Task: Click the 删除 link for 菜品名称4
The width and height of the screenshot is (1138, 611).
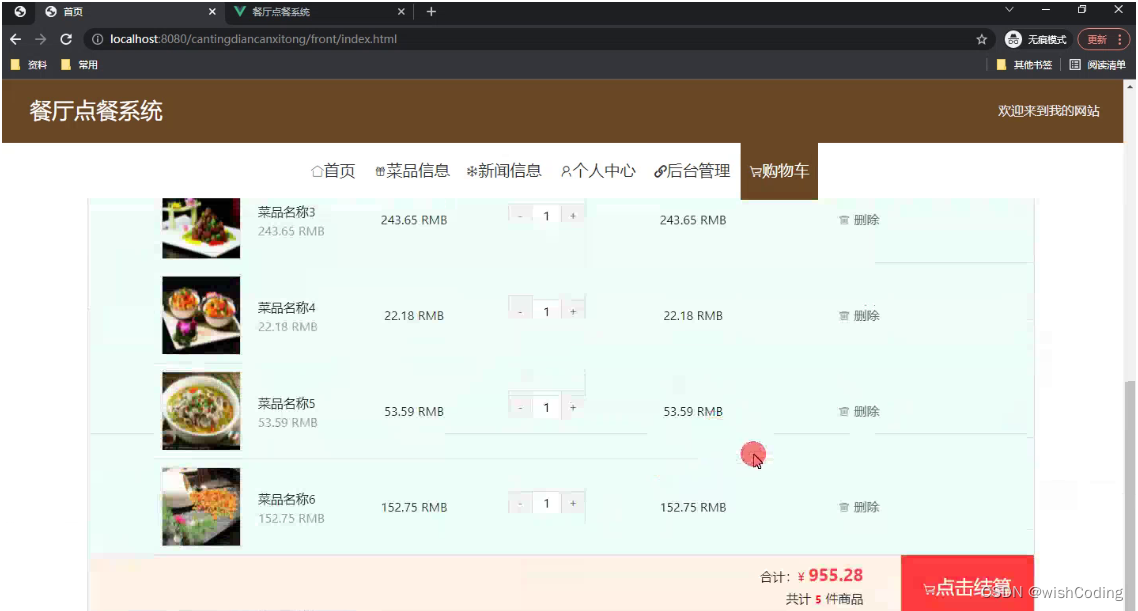Action: click(x=865, y=315)
